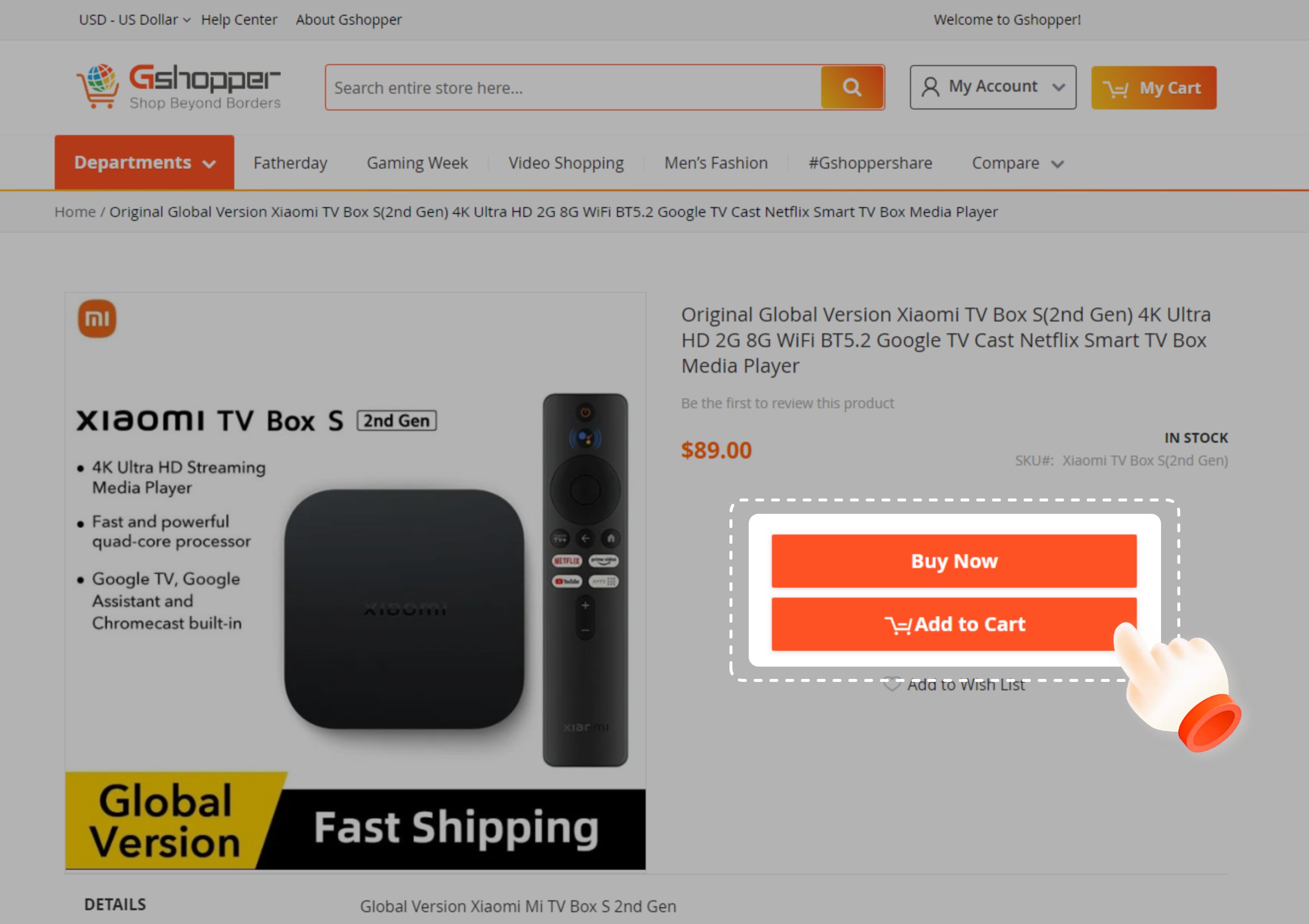This screenshot has width=1309, height=924.
Task: Click the Add to Cart button
Action: 954,624
